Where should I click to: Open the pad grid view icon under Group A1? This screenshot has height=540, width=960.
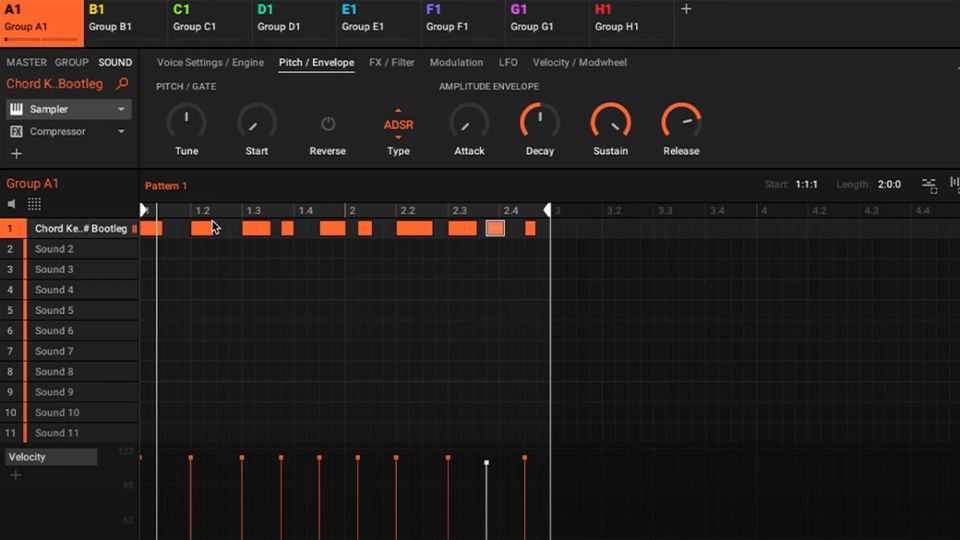point(34,204)
